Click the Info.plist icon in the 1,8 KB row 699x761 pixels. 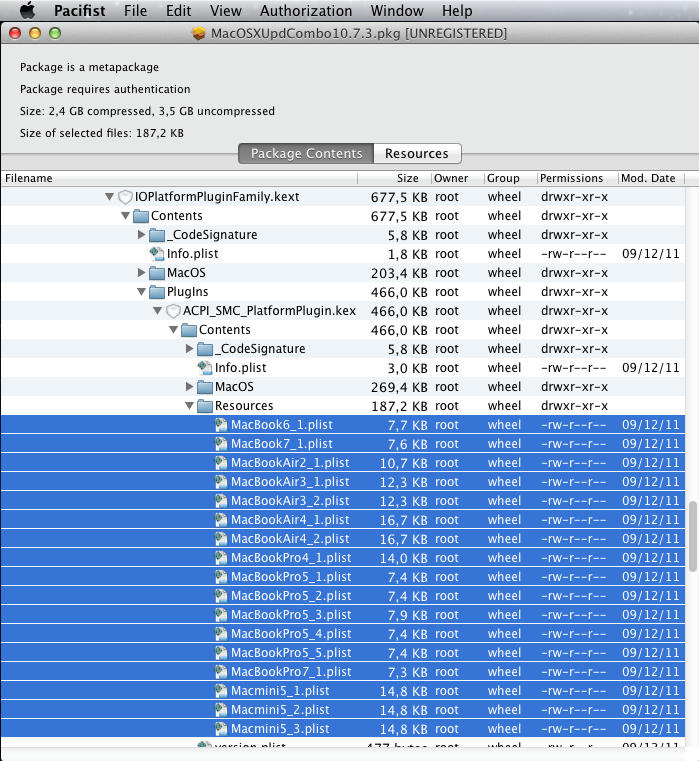click(x=157, y=254)
